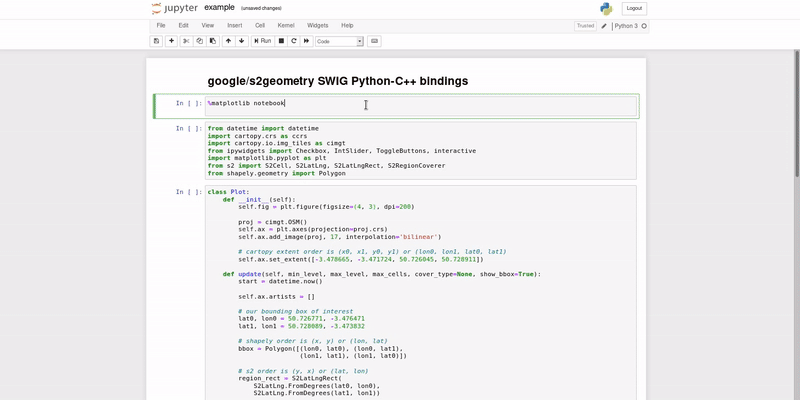Save the notebook with the floppy disk icon
This screenshot has width=800, height=400.
tap(156, 41)
